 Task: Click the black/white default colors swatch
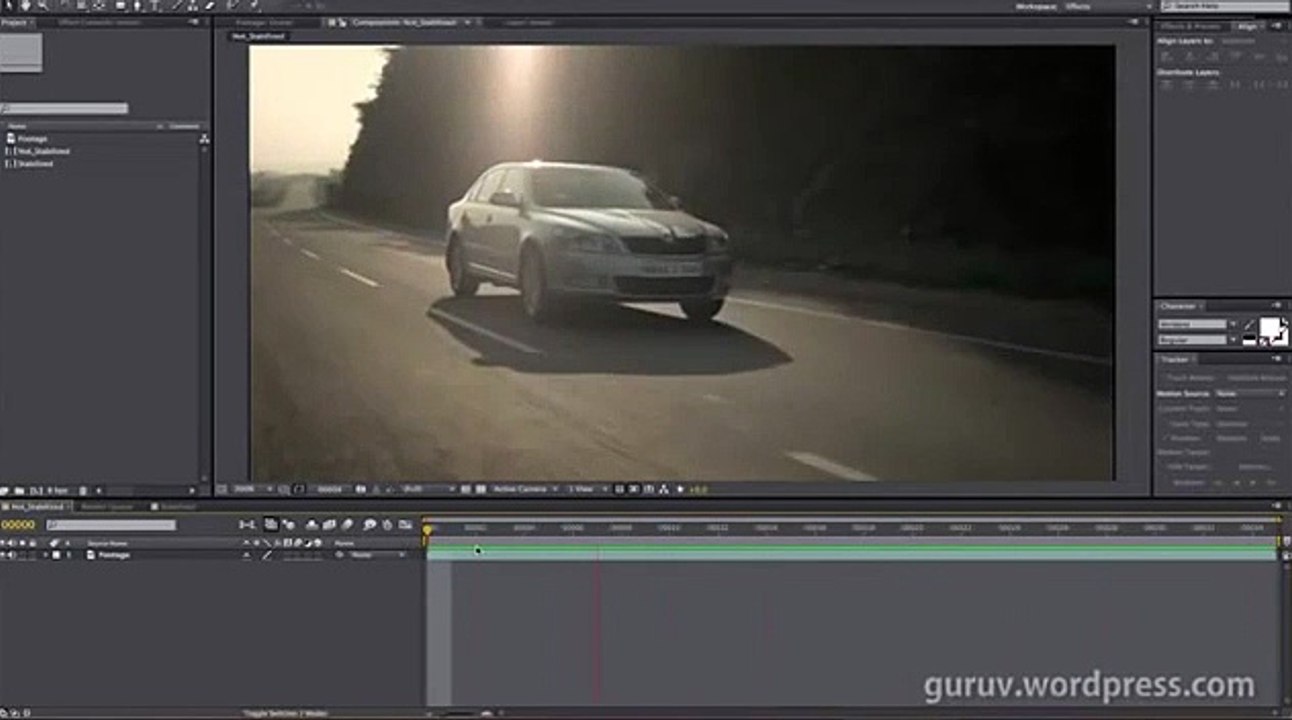coord(1249,340)
